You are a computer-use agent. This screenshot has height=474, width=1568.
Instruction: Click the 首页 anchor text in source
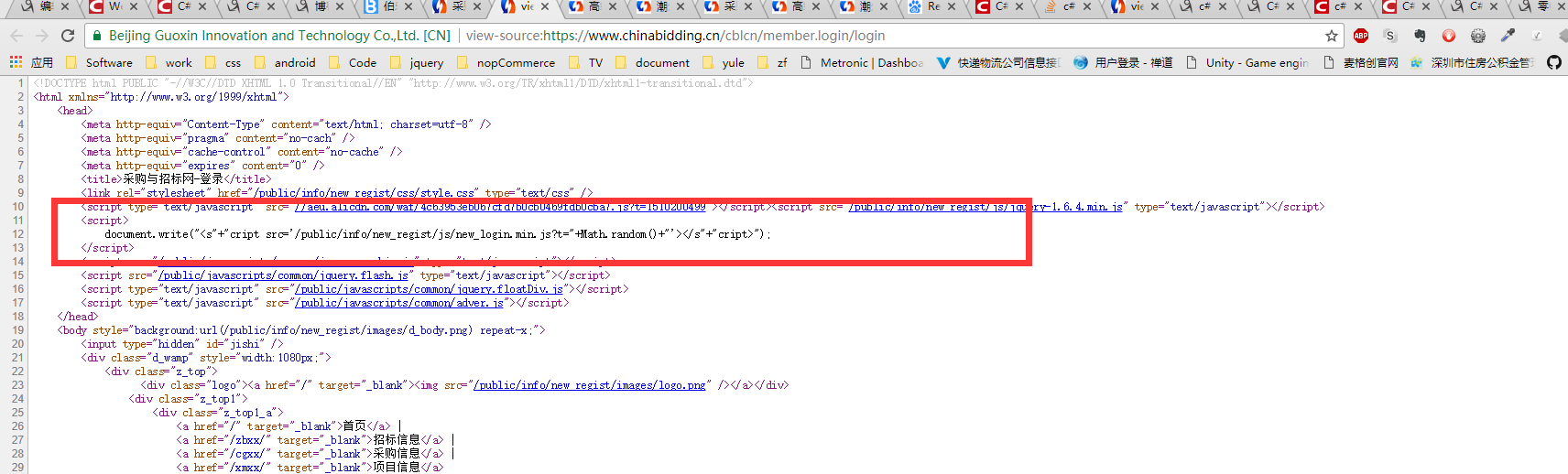(x=354, y=426)
